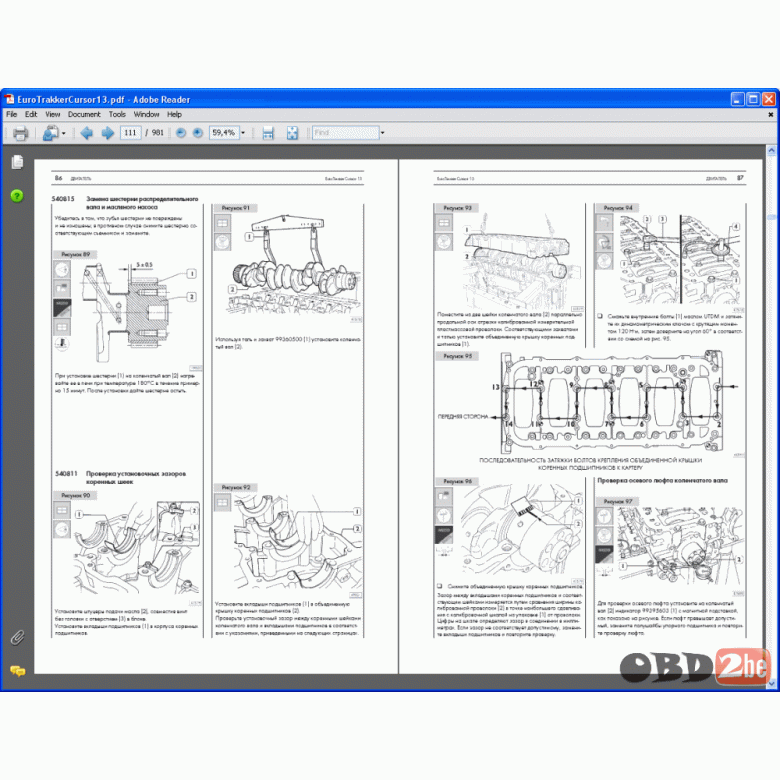The width and height of the screenshot is (780, 780).
Task: Click the Рисунок 89 figure label
Action: coord(75,254)
